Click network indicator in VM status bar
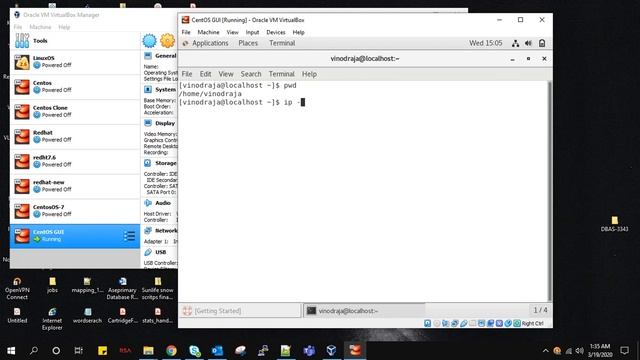 pyautogui.click(x=455, y=323)
